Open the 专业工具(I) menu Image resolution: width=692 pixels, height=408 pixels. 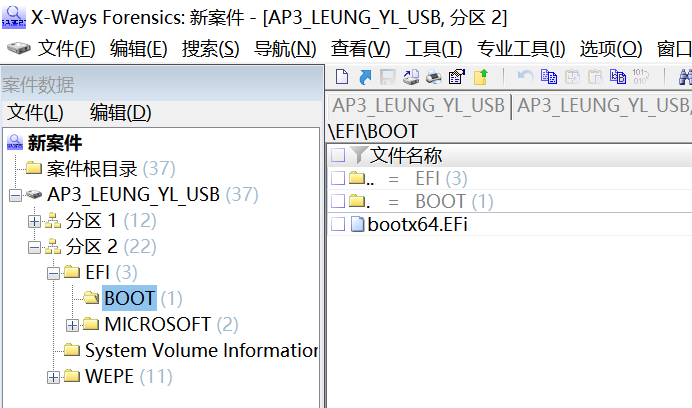click(x=521, y=48)
